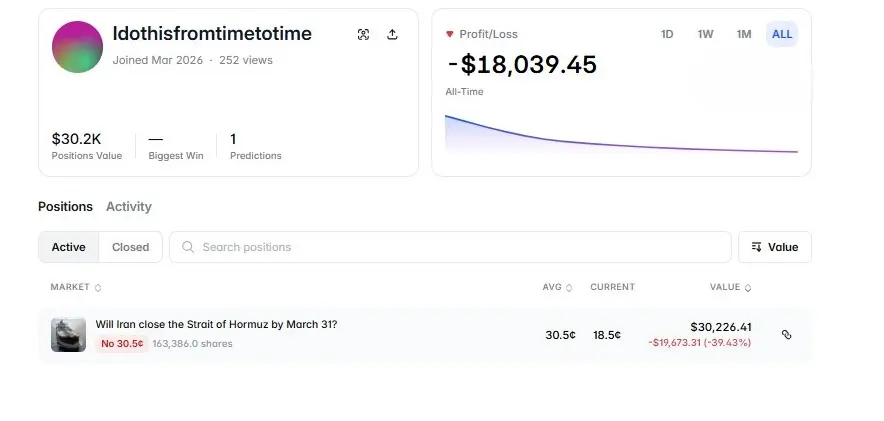
Task: Open the Positions tab
Action: tap(65, 207)
